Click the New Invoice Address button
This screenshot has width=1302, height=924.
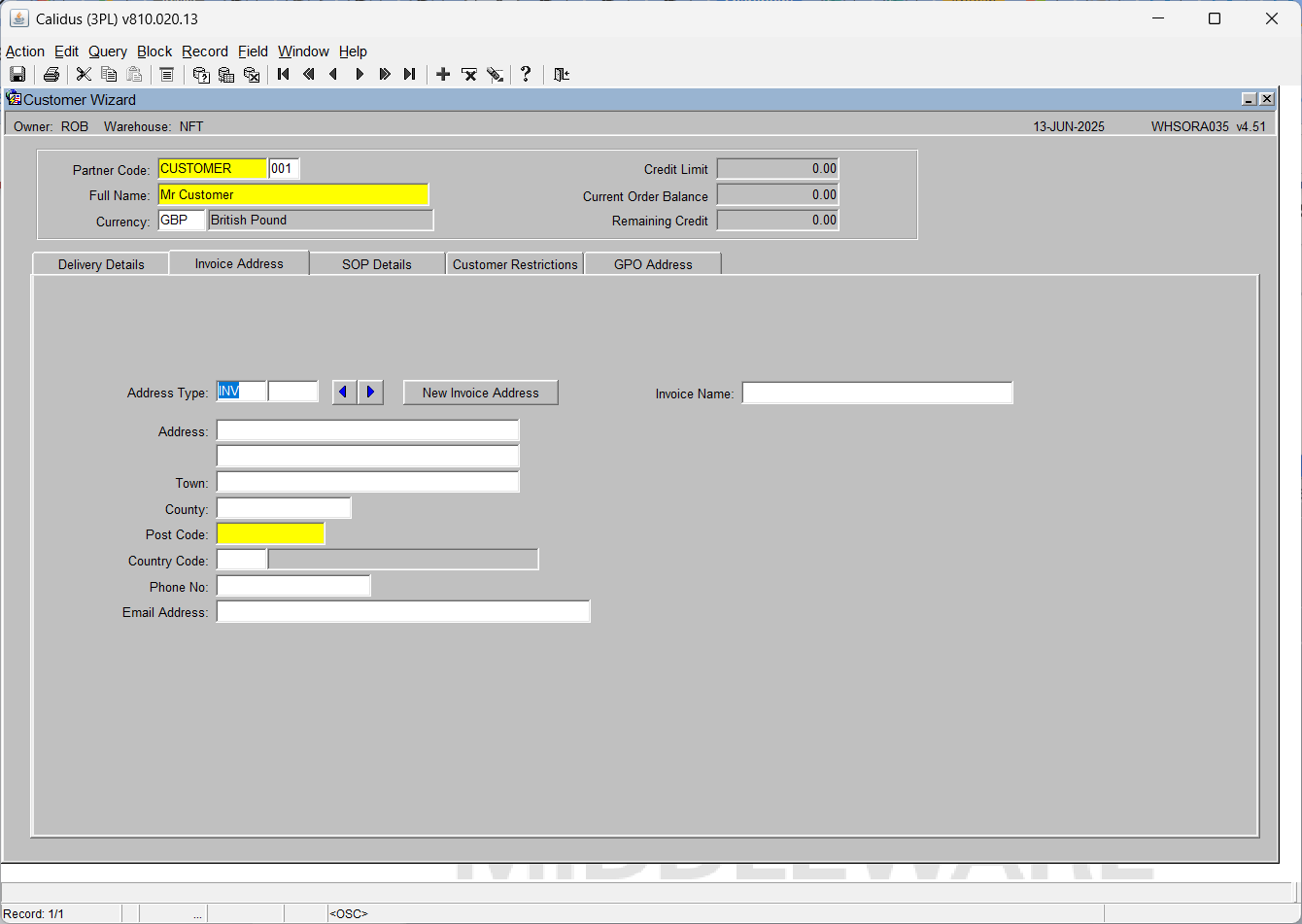coord(481,393)
